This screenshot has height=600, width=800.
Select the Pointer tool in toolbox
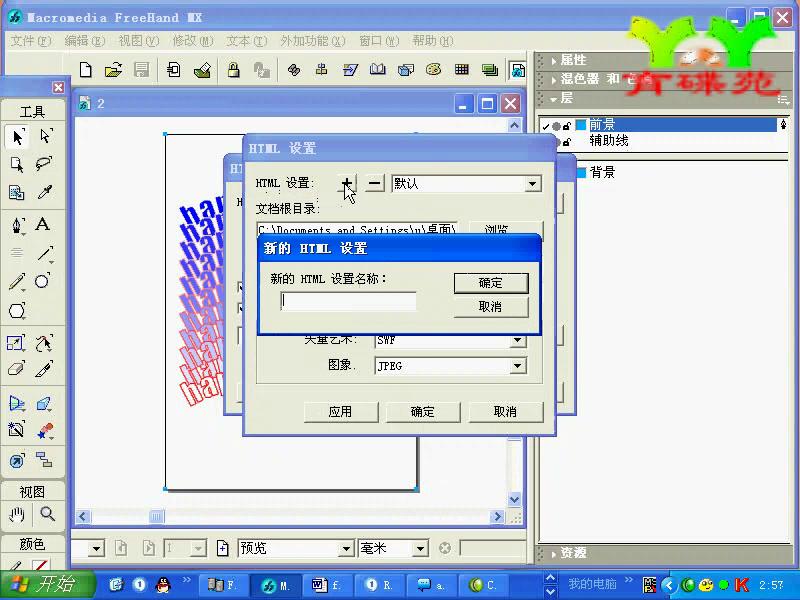[17, 137]
